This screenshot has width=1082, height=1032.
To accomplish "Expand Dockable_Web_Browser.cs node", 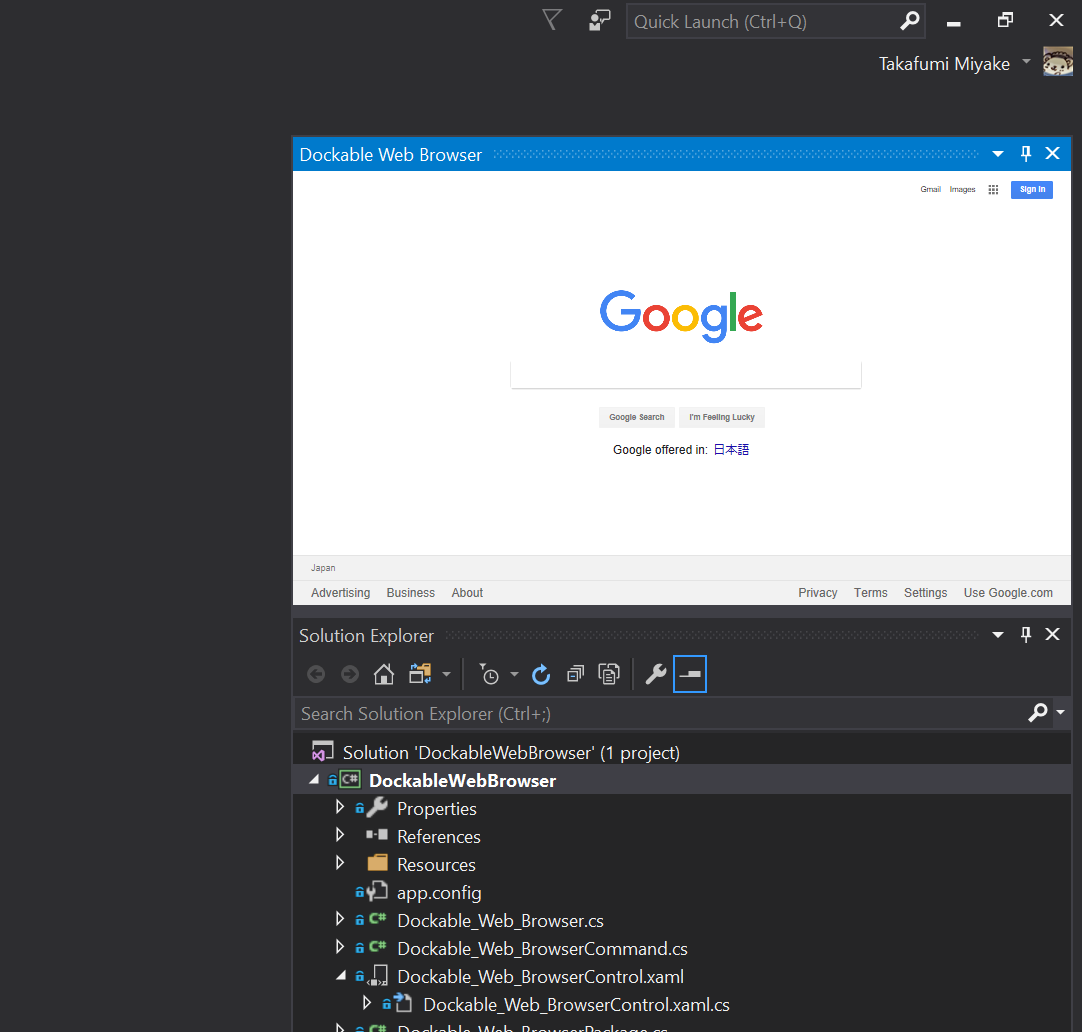I will pos(340,919).
